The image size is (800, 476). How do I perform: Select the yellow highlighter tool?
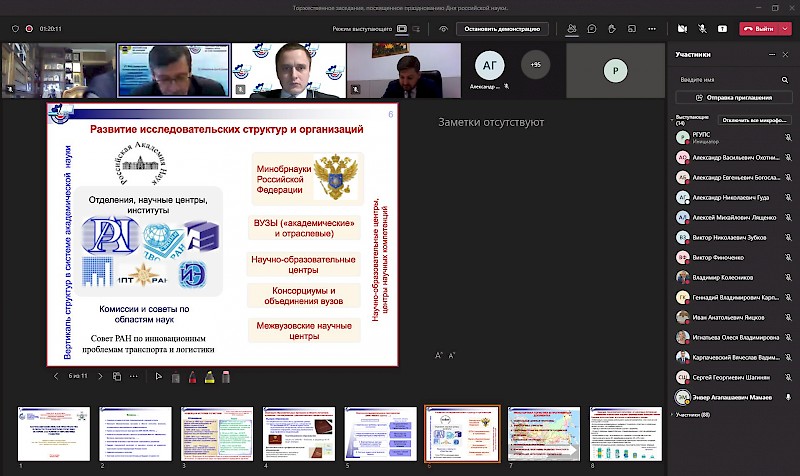pos(209,377)
